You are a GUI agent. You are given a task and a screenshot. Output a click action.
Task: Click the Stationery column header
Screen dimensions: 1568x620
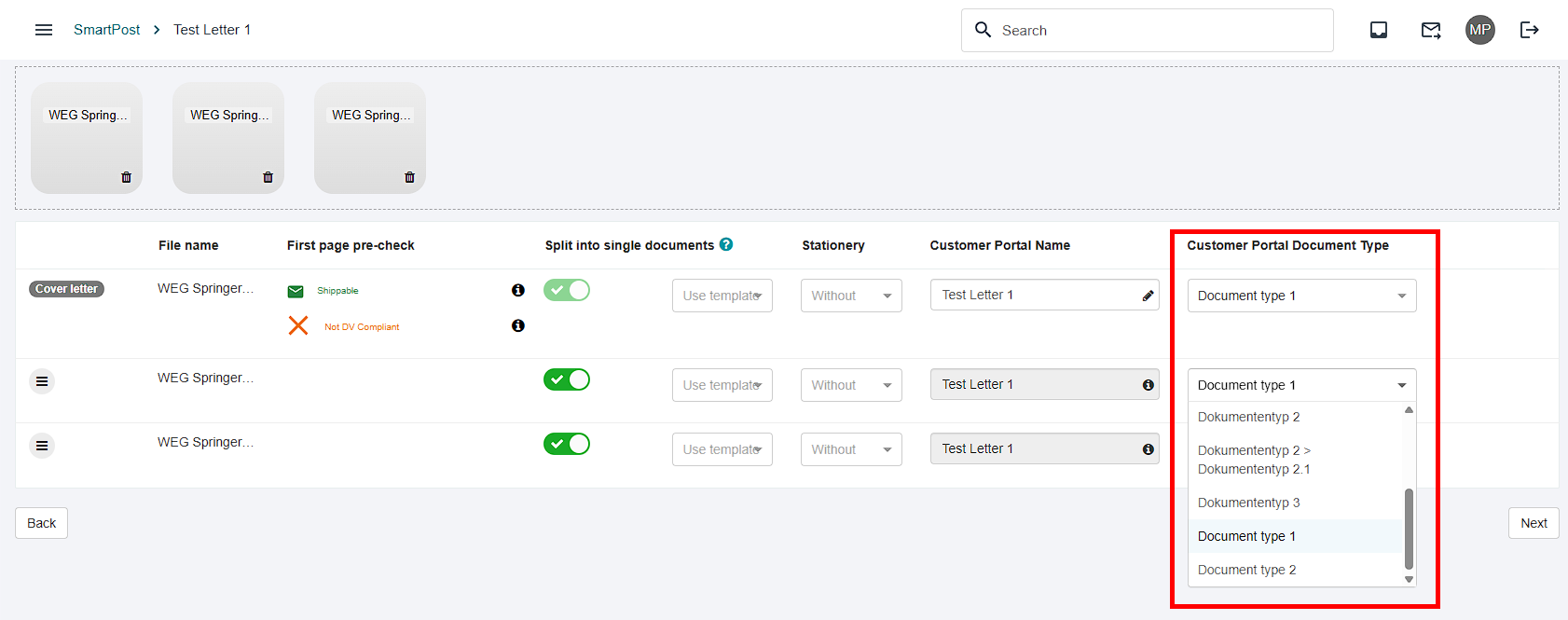[833, 245]
